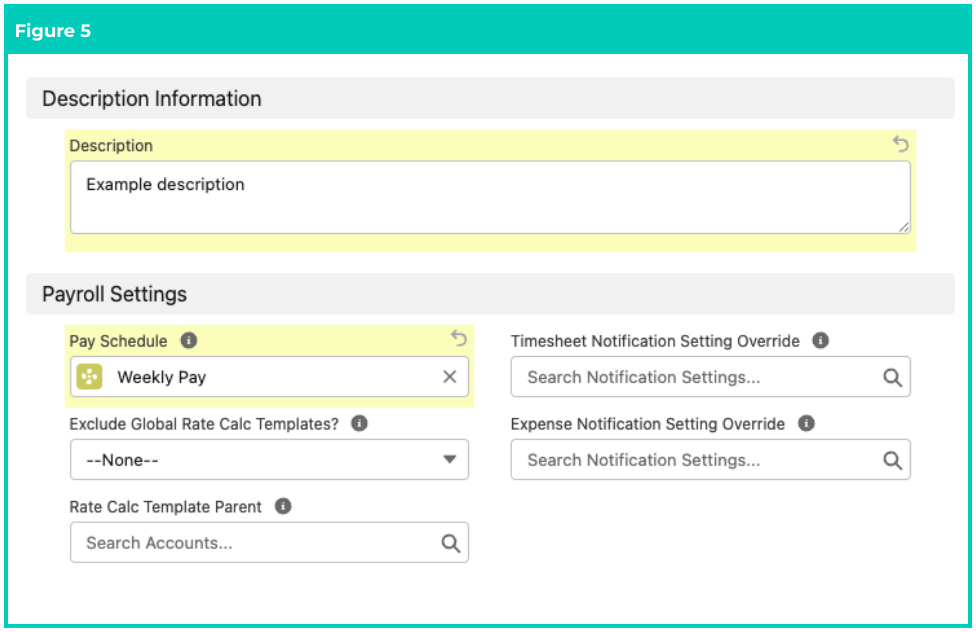Click into the Description text area
This screenshot has height=632, width=976.
pos(490,197)
